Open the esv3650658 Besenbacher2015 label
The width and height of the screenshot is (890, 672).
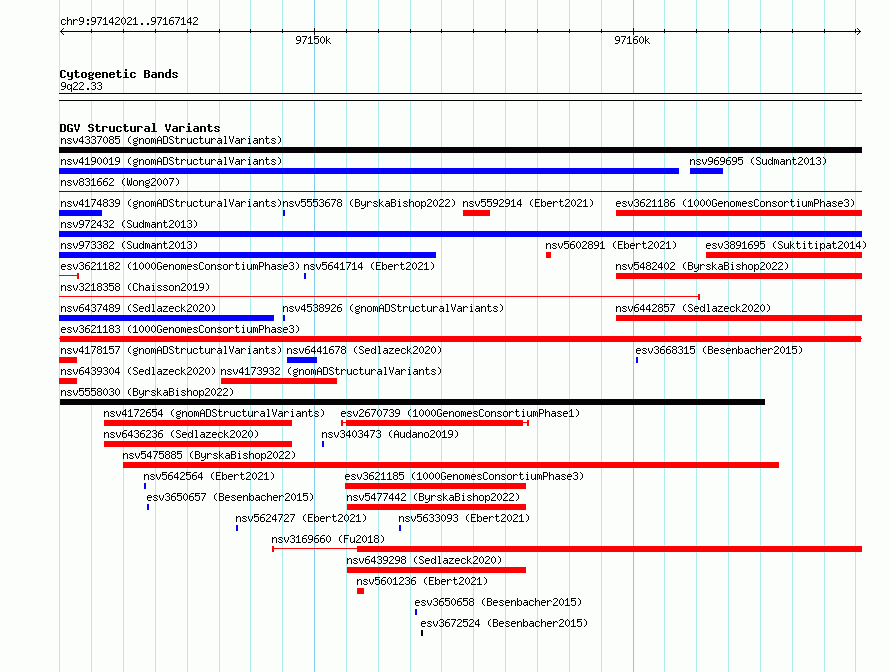498,602
